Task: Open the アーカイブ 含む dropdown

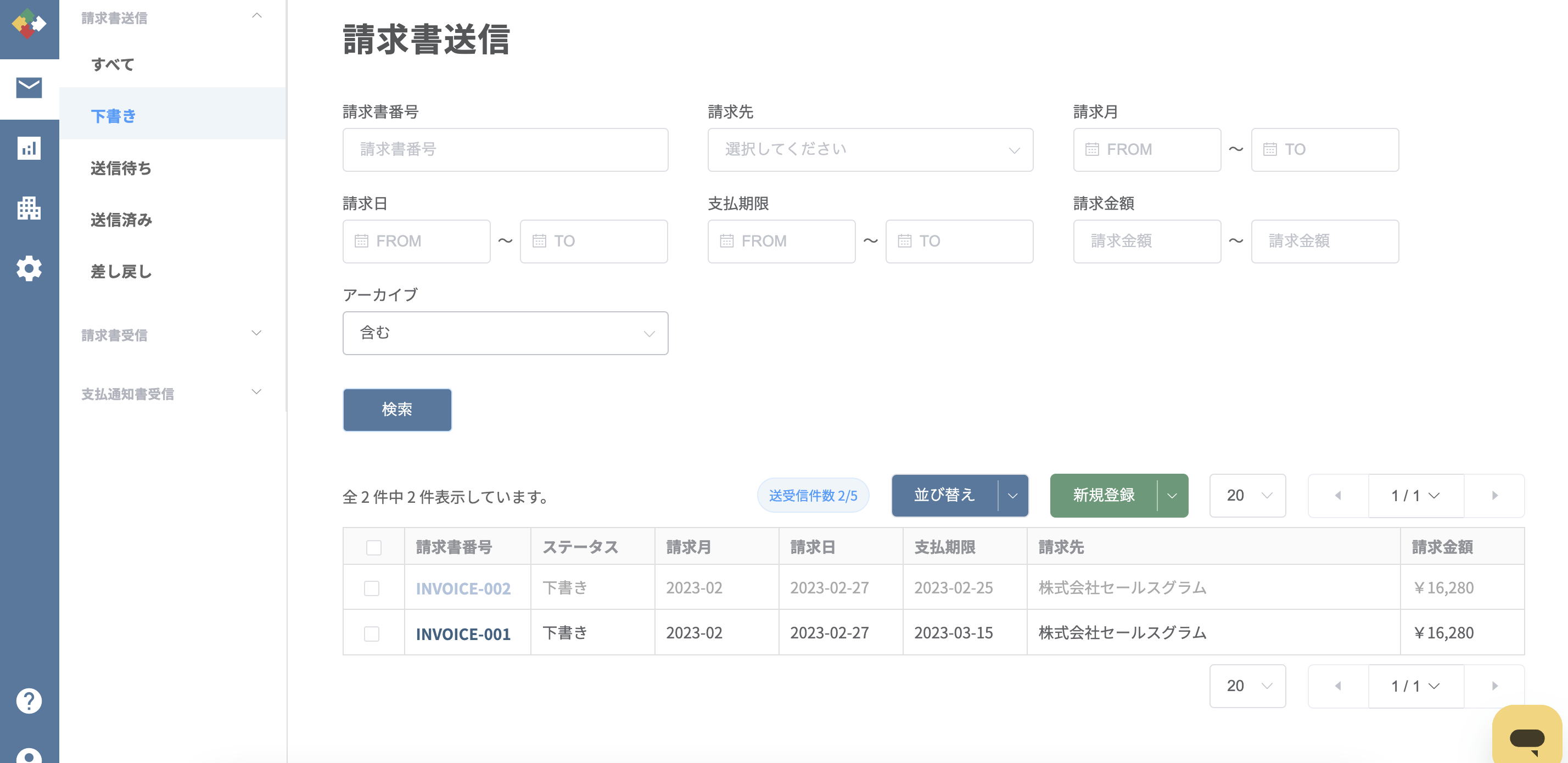Action: click(505, 333)
